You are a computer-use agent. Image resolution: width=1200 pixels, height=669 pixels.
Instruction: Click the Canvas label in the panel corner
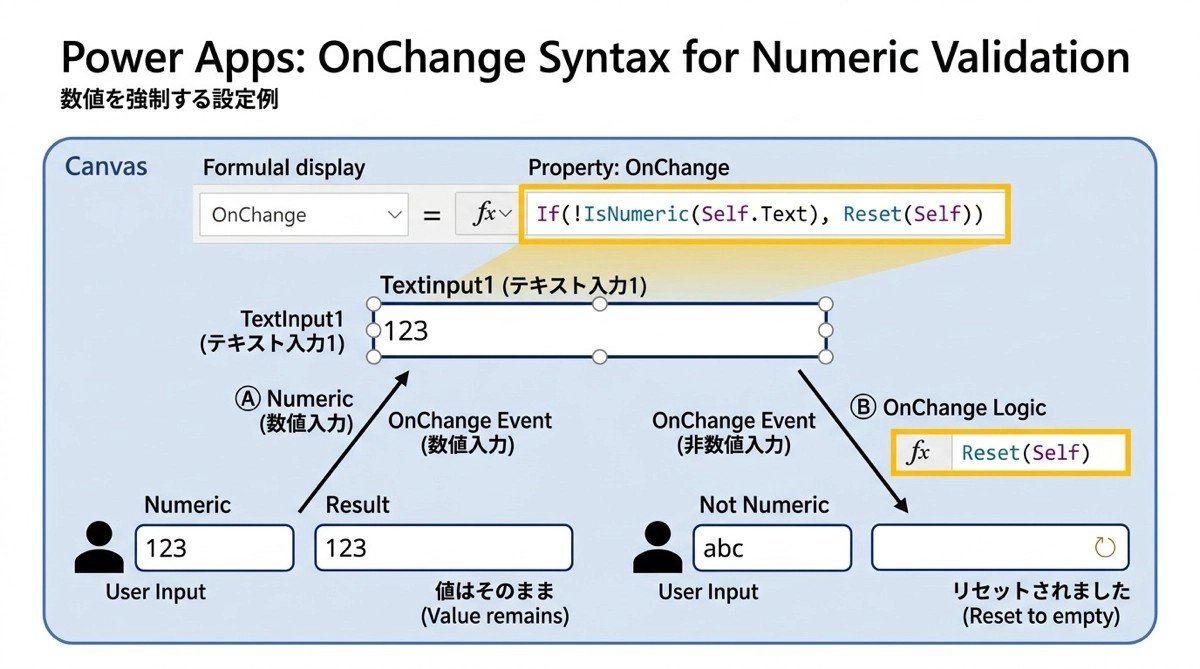pyautogui.click(x=106, y=166)
